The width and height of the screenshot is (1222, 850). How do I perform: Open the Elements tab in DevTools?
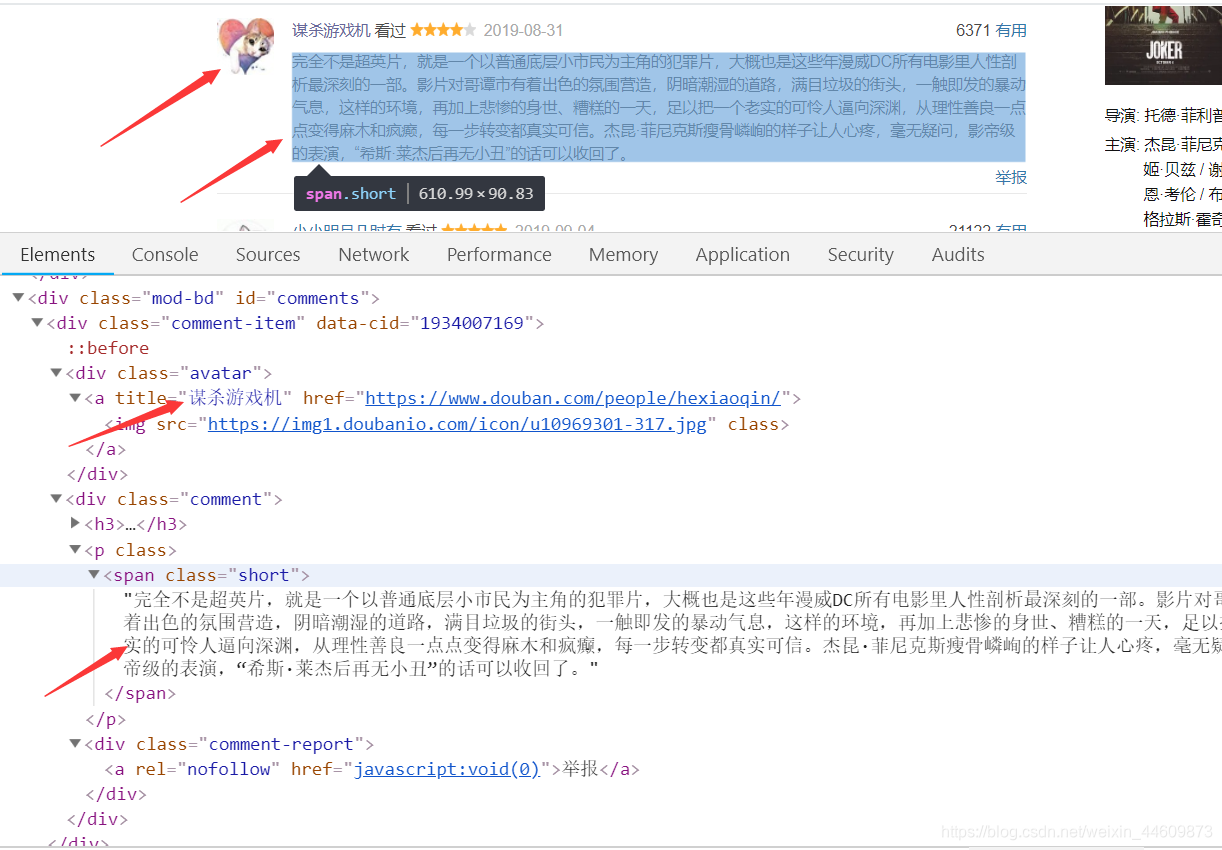click(58, 255)
